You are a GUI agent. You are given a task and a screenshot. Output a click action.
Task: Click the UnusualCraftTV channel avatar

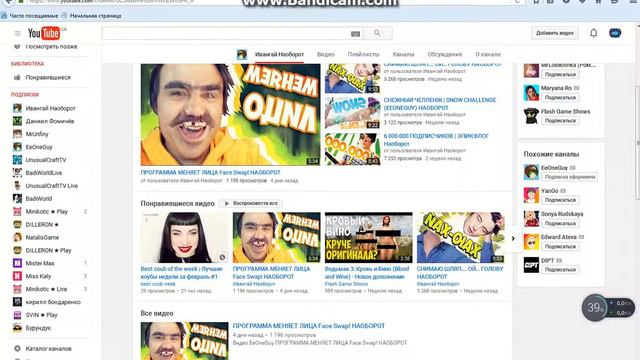pos(17,160)
